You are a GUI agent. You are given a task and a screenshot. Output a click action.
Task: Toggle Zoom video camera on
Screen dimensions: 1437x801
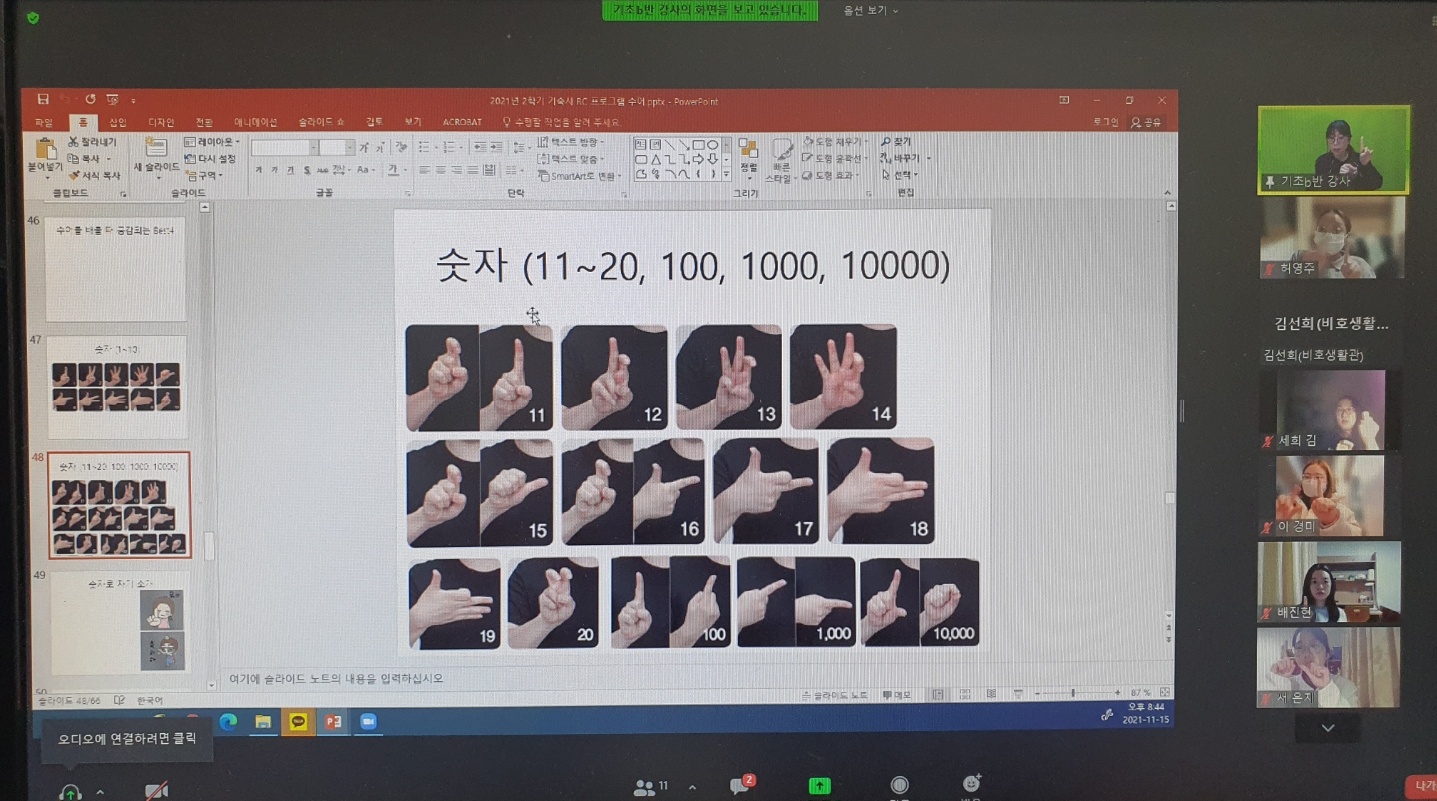point(155,791)
